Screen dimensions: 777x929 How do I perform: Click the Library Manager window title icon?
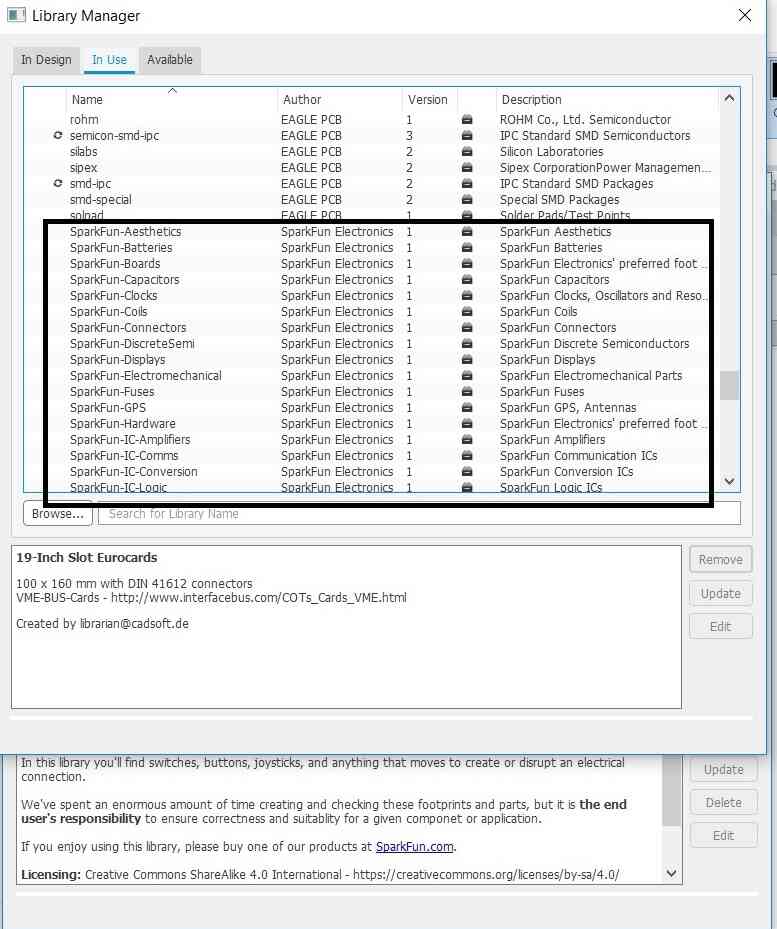coord(16,15)
